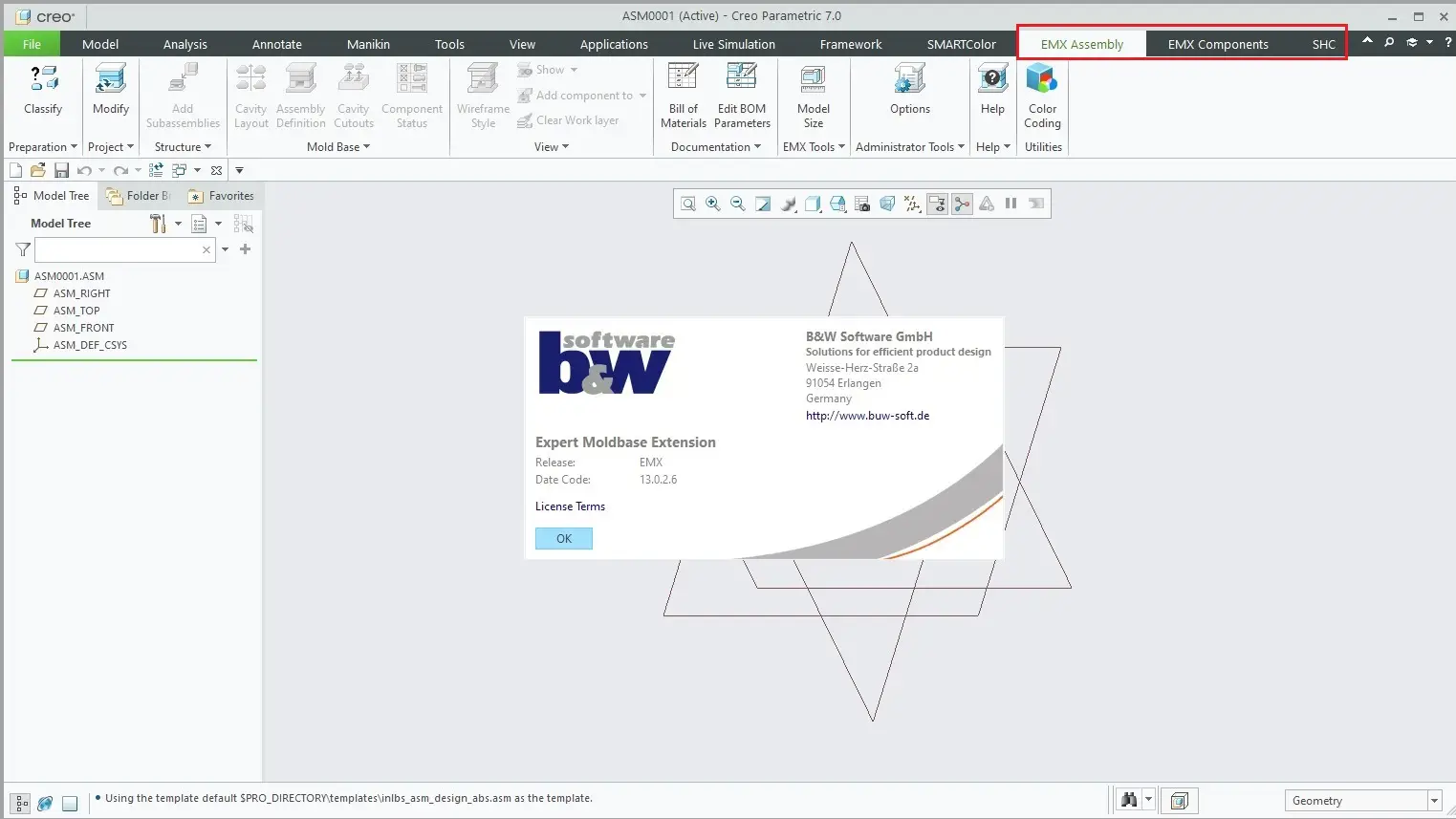Click the EMX Help icon

[x=992, y=78]
